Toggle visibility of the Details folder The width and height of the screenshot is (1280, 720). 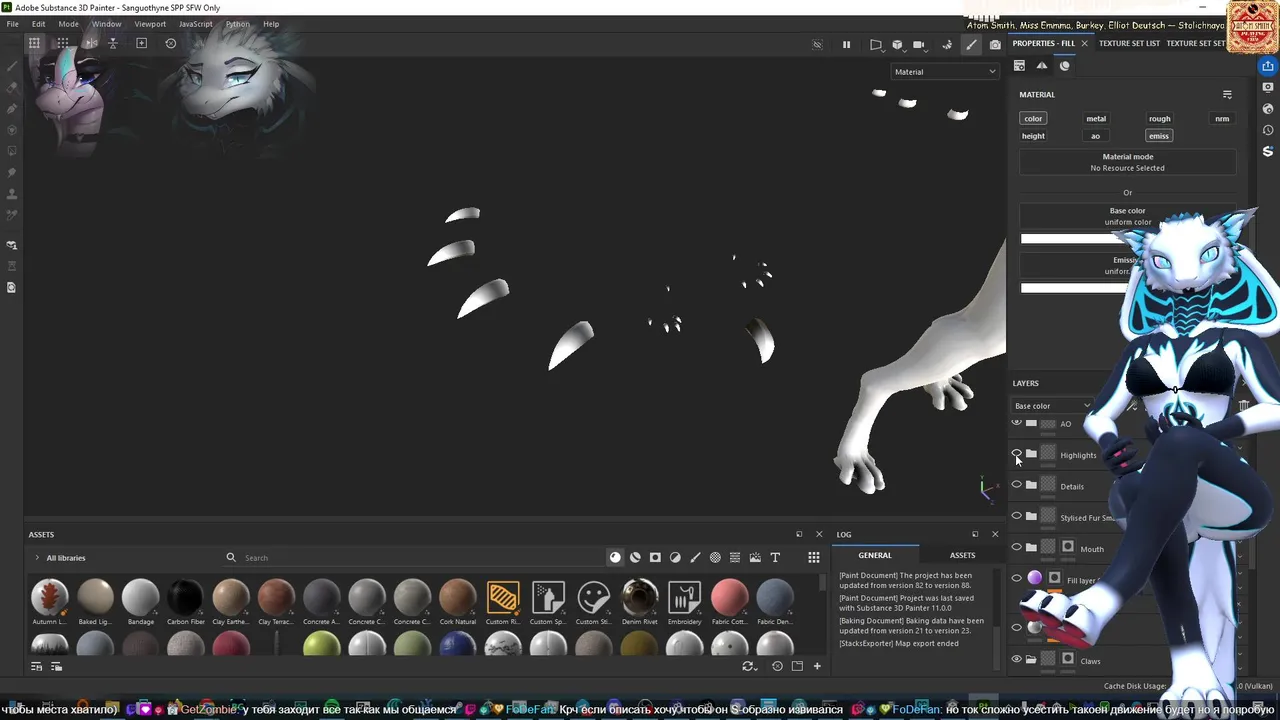point(1017,485)
